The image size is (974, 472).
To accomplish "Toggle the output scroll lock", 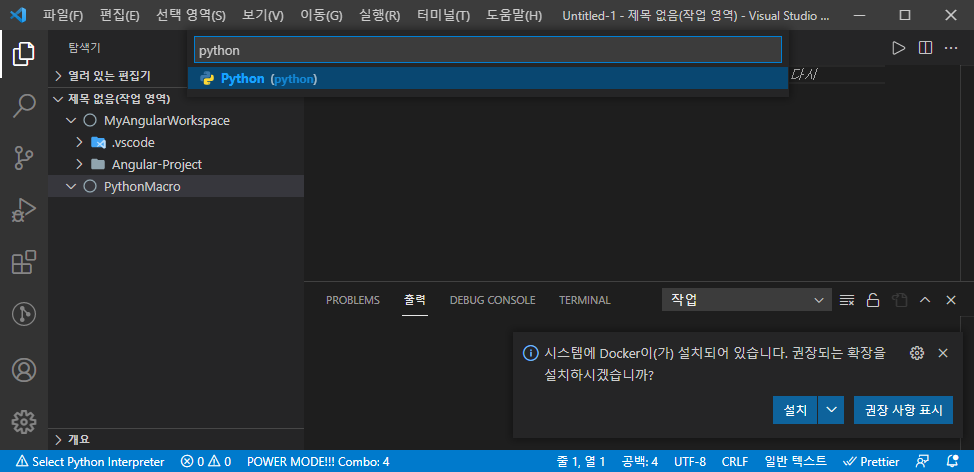I will (873, 301).
